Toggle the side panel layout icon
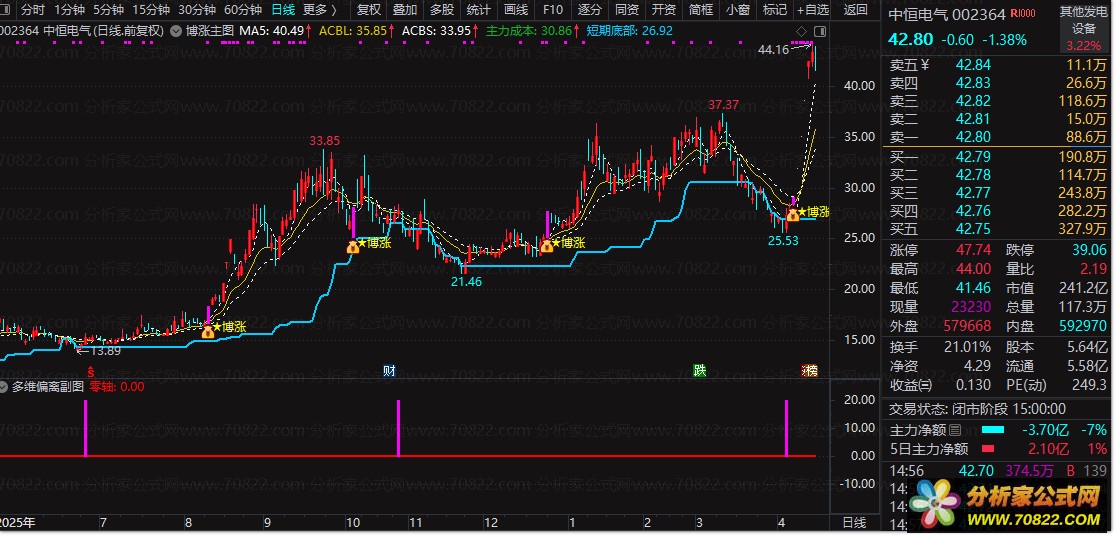Image resolution: width=1117 pixels, height=536 pixels. click(819, 31)
